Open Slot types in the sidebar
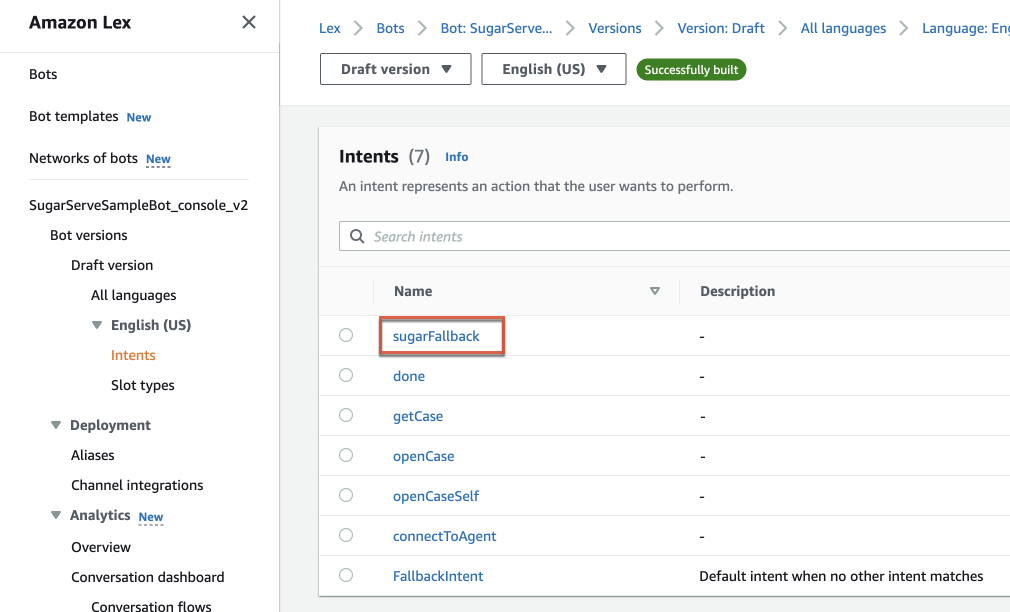The width and height of the screenshot is (1010, 612). point(142,385)
